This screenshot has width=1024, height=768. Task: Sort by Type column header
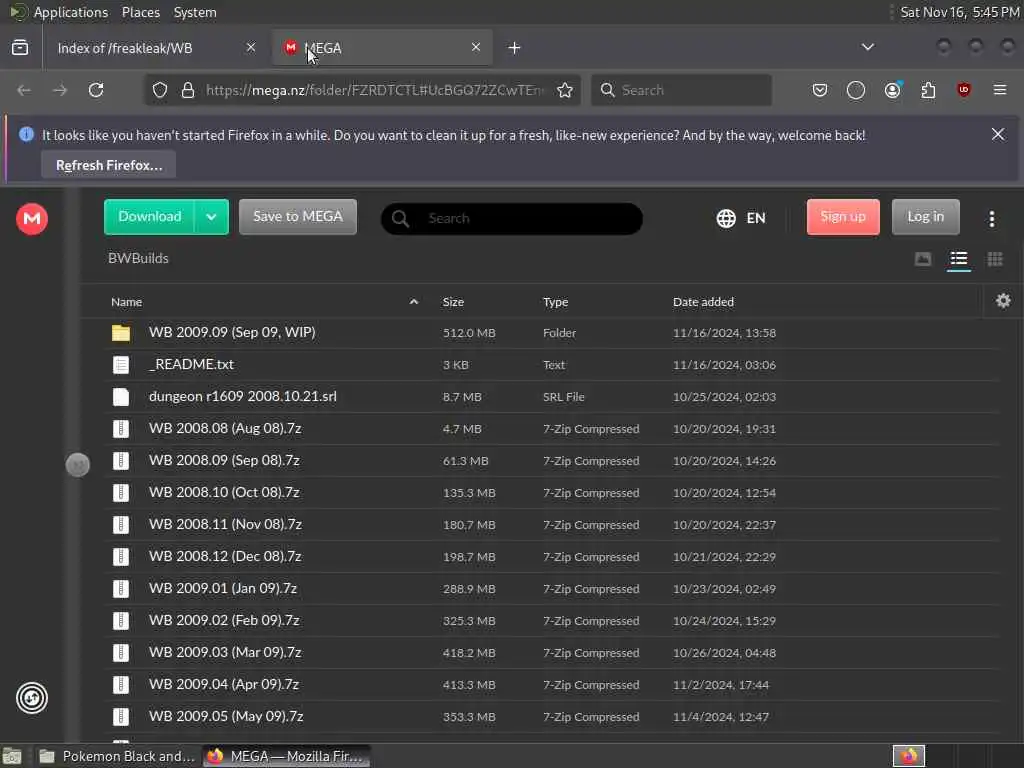click(555, 302)
